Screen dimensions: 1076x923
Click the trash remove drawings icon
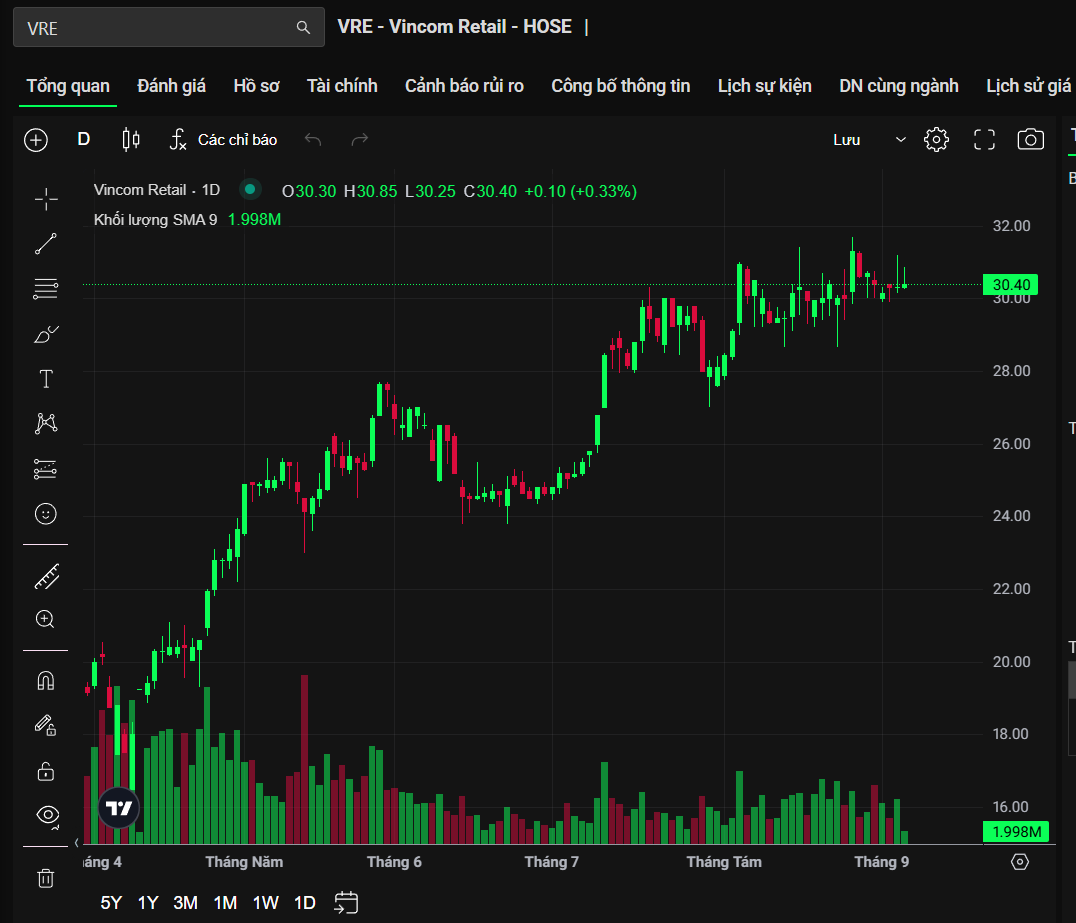pyautogui.click(x=46, y=878)
